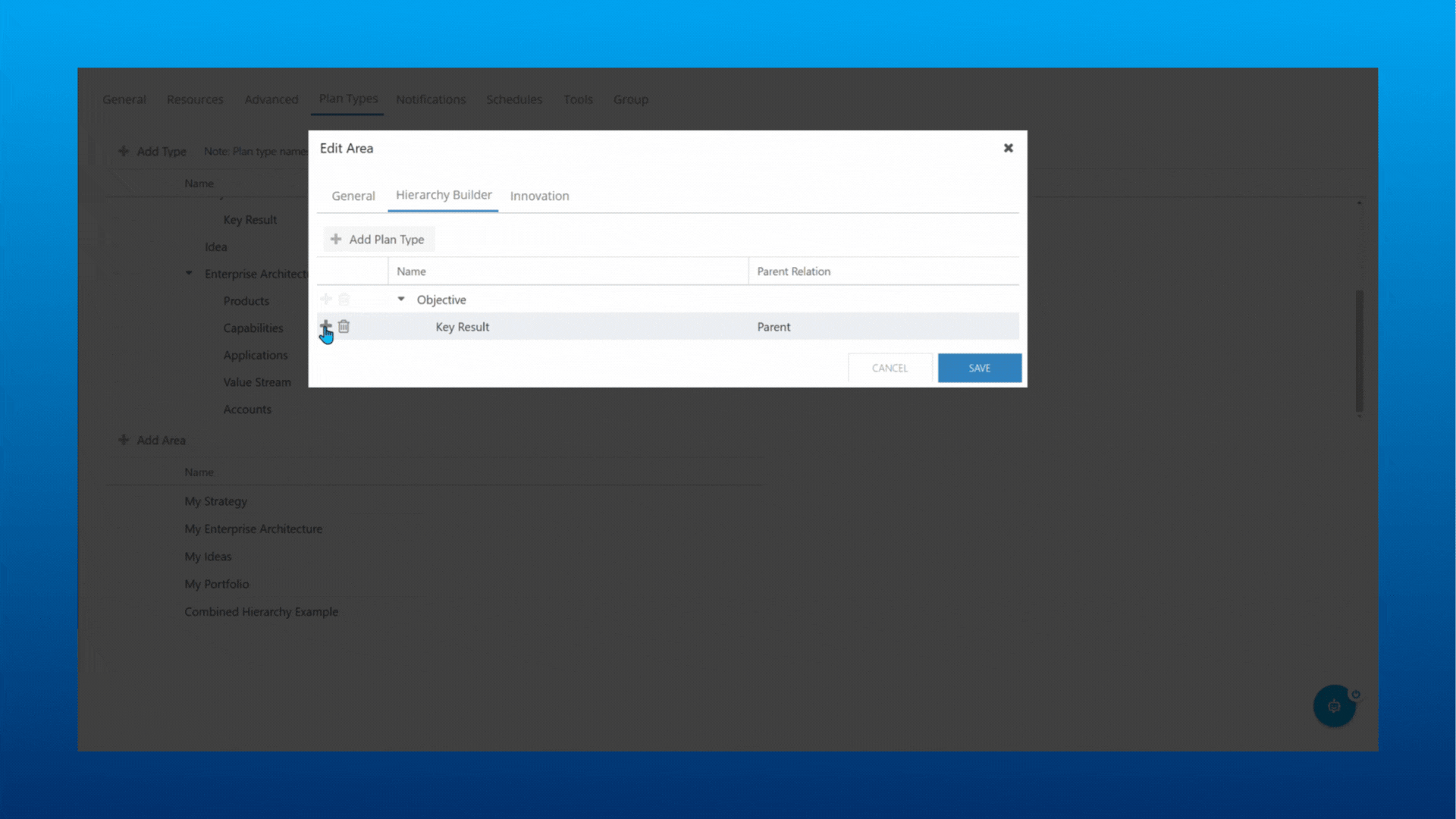Click the plus icon next to Add Area

coord(124,440)
